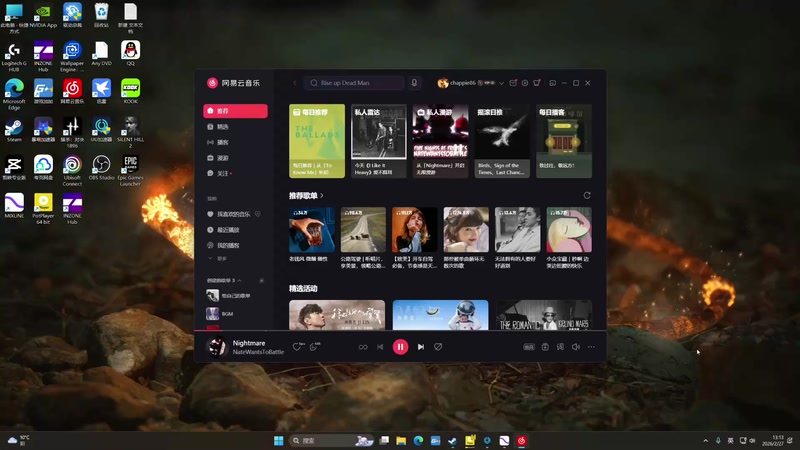Click the microphone voice search icon

coord(414,83)
